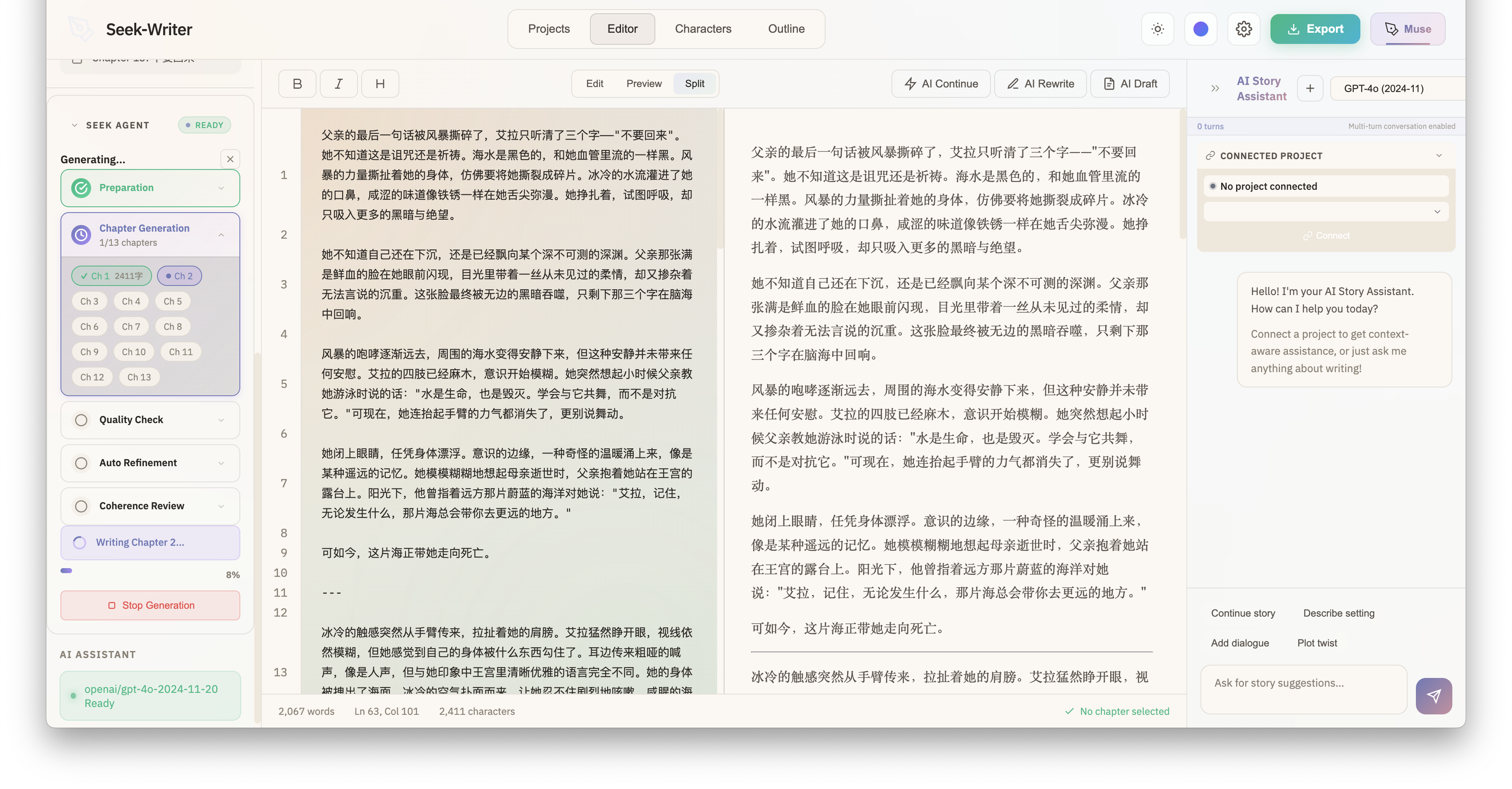The width and height of the screenshot is (1512, 789).
Task: Open the Characters tab
Action: tap(703, 29)
